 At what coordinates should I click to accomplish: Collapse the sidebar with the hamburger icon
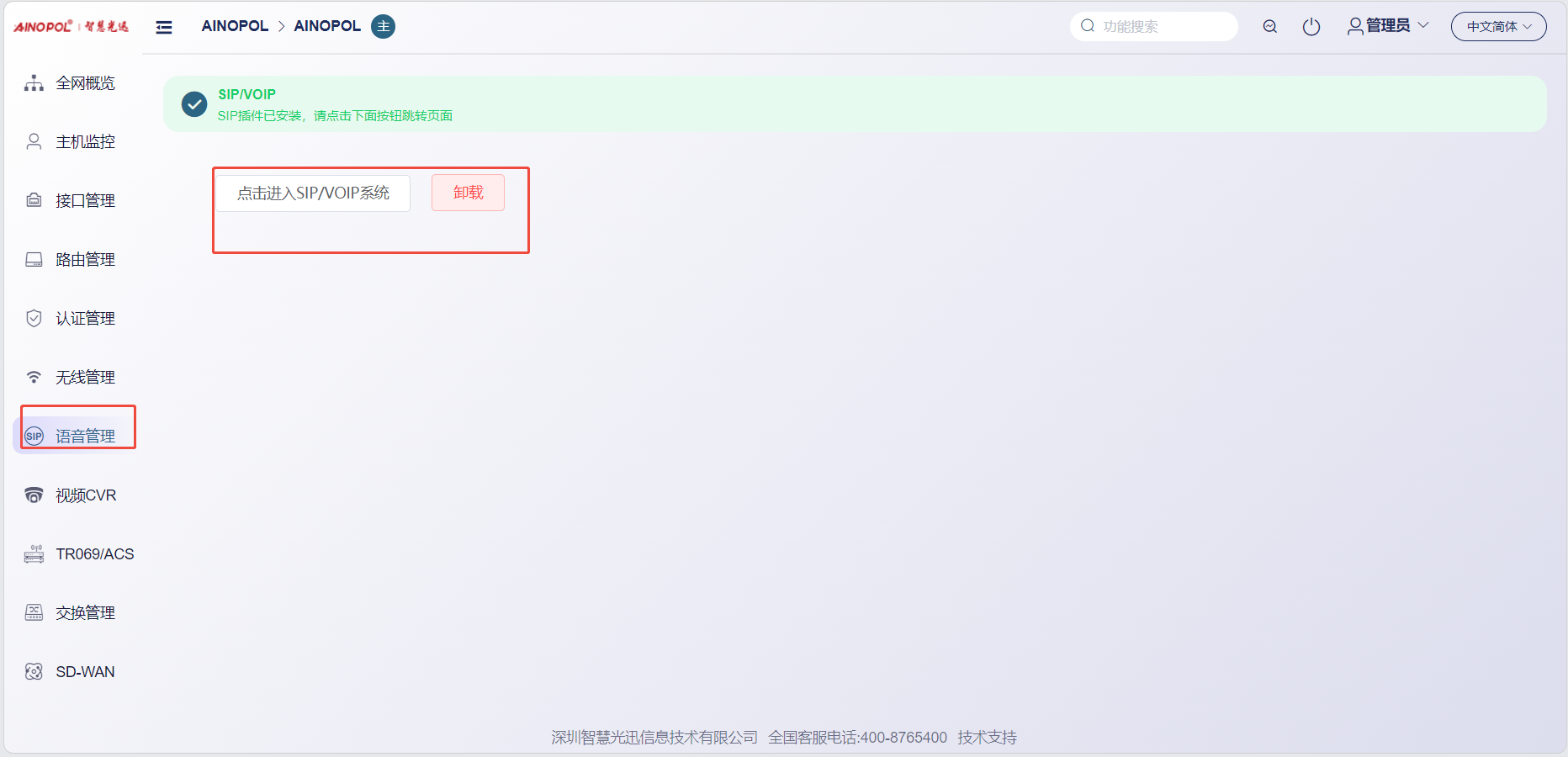[164, 27]
